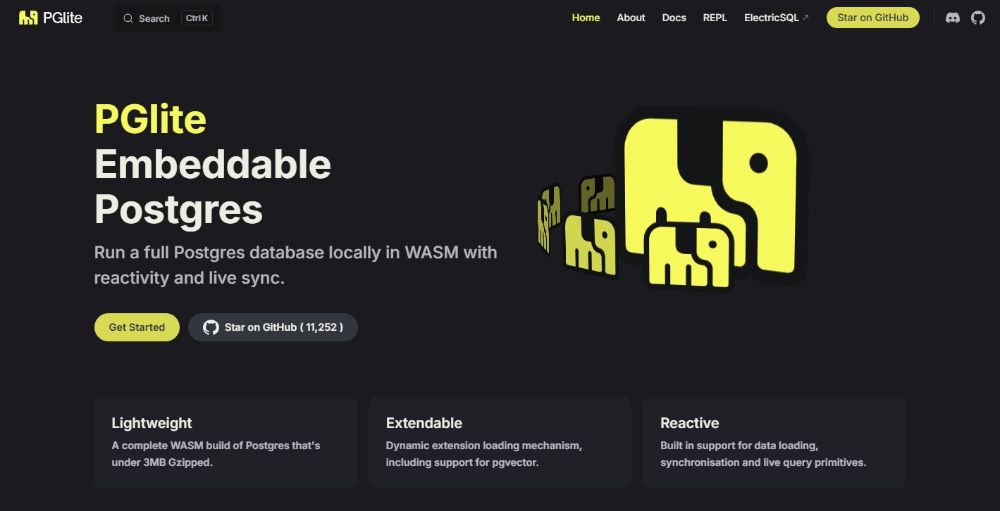1000x511 pixels.
Task: Go to Home nav item
Action: pos(585,18)
